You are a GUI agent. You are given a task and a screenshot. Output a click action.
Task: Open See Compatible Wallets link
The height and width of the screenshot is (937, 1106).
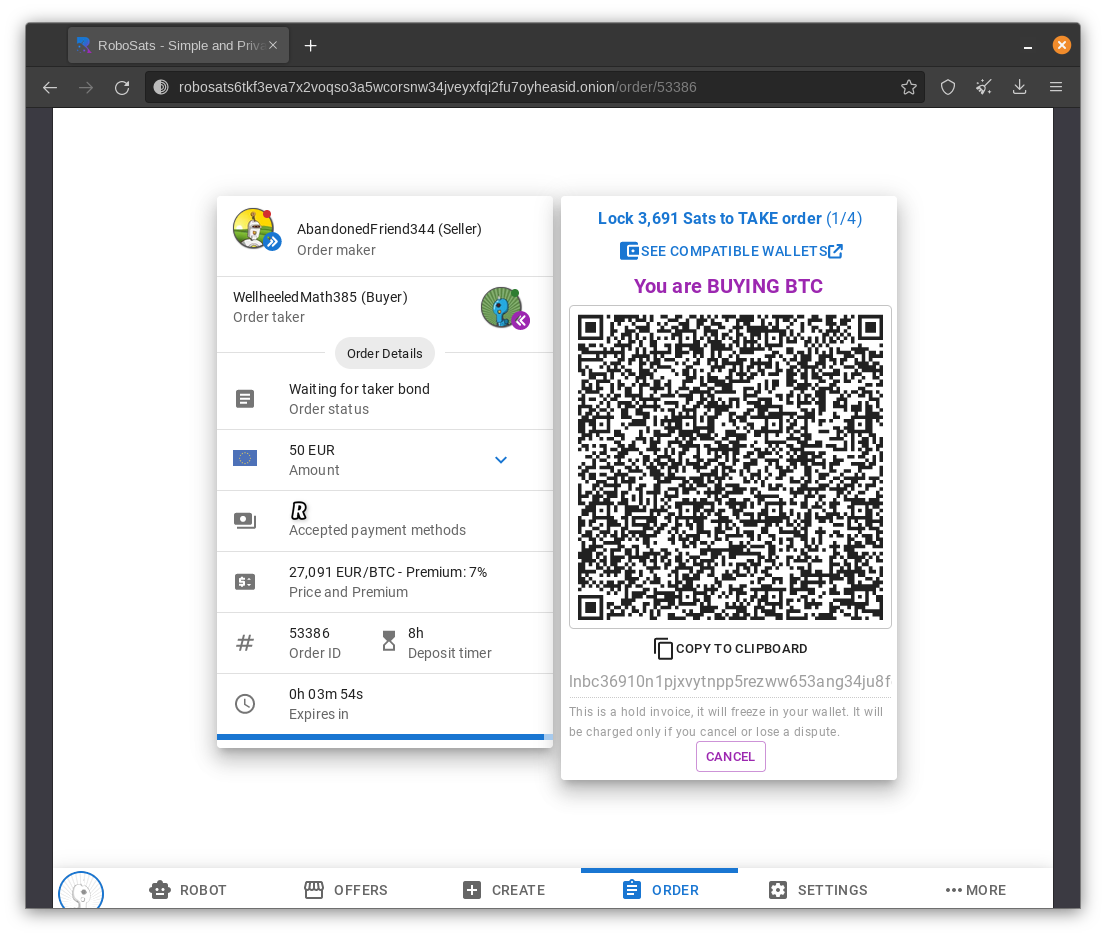pos(731,251)
